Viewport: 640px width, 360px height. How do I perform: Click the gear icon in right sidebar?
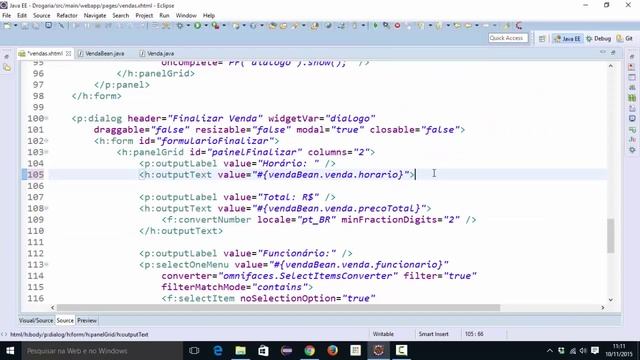click(632, 150)
